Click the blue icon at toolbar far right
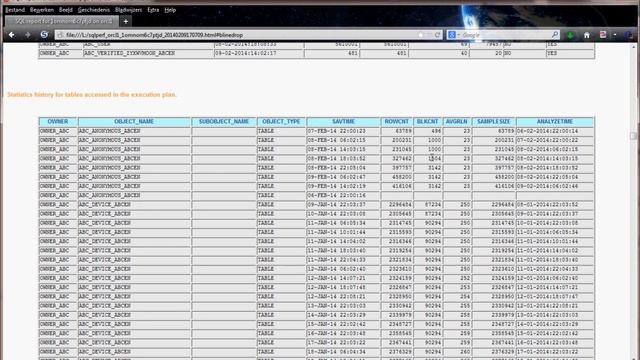The height and width of the screenshot is (360, 640). [629, 35]
